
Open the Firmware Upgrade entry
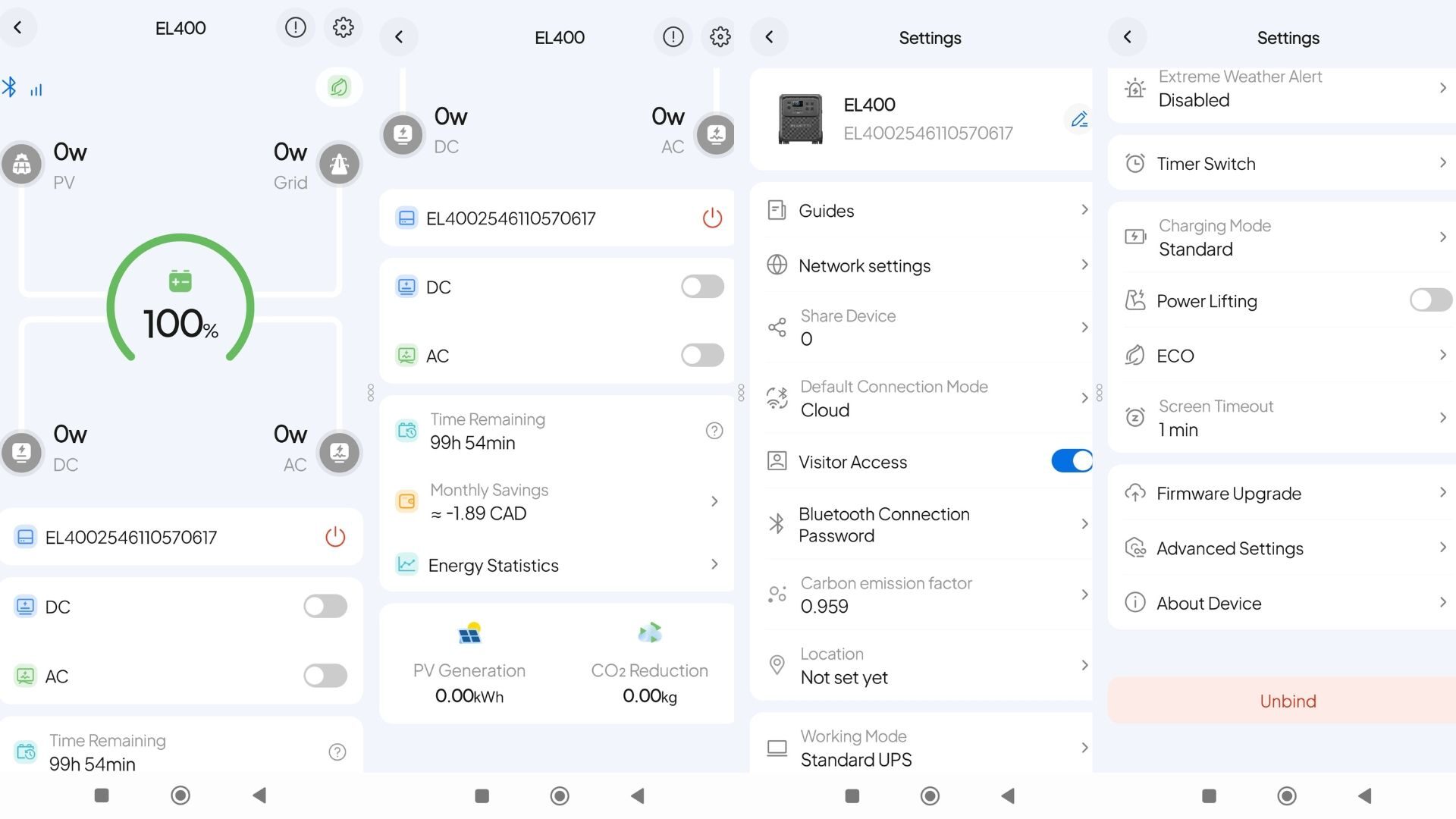(x=1282, y=494)
